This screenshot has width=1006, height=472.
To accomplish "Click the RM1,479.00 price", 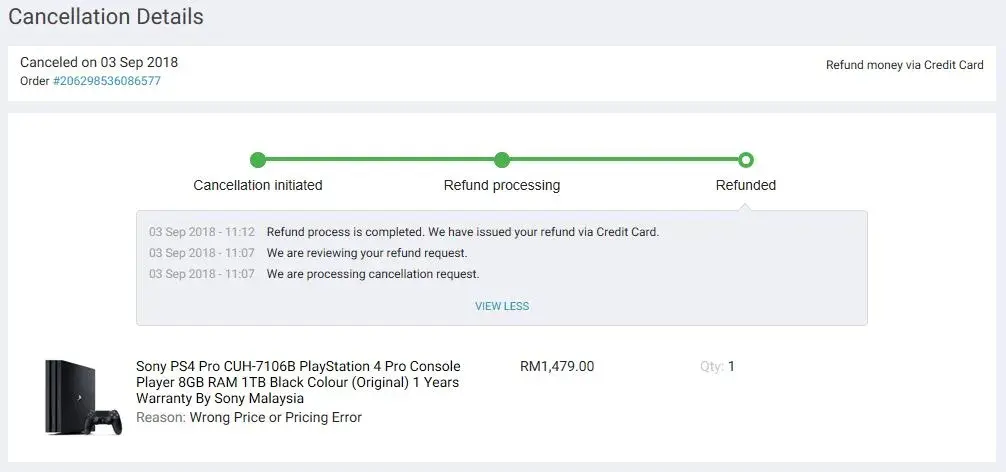I will click(557, 366).
